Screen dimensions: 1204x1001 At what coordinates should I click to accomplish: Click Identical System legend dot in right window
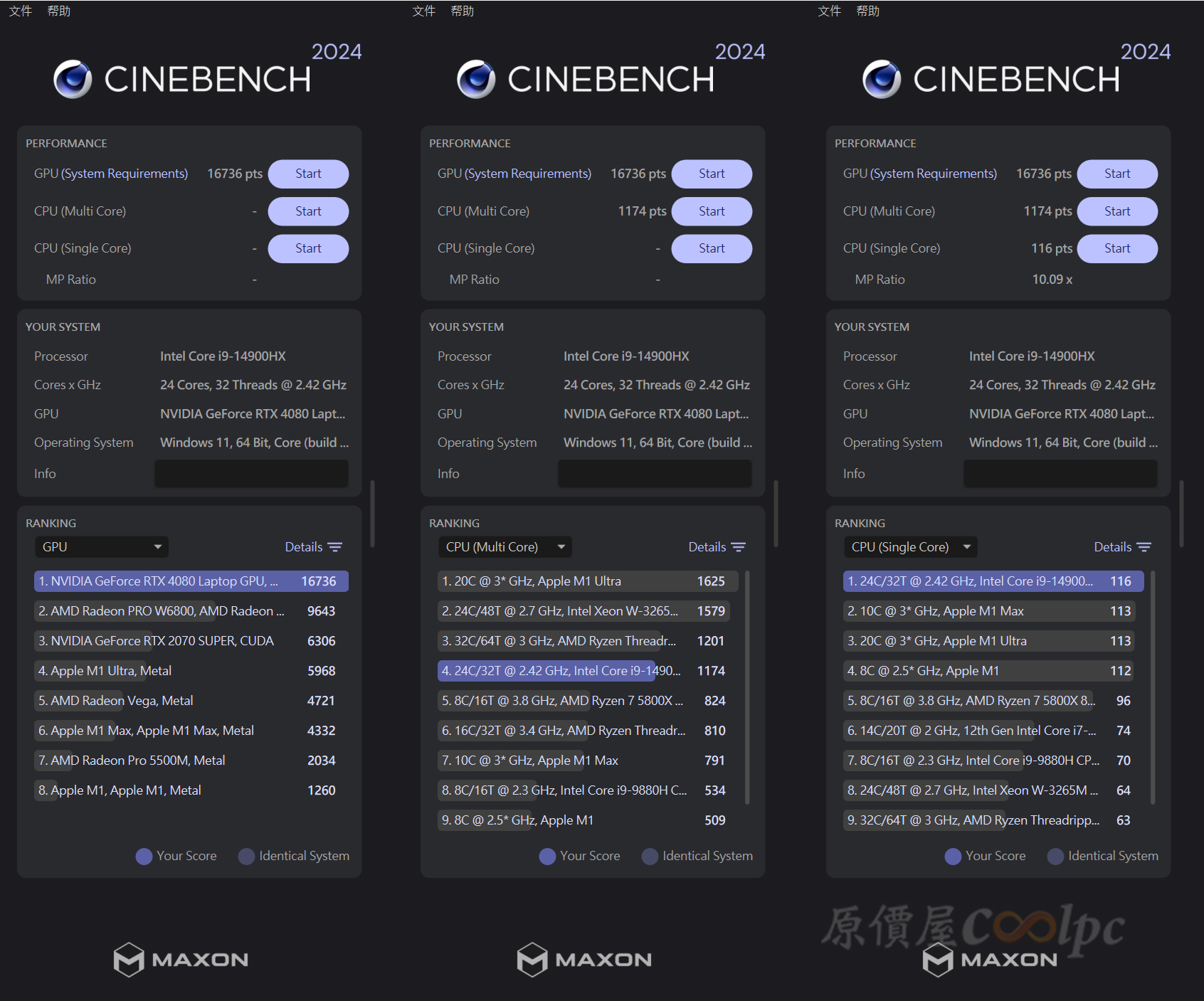[1055, 857]
